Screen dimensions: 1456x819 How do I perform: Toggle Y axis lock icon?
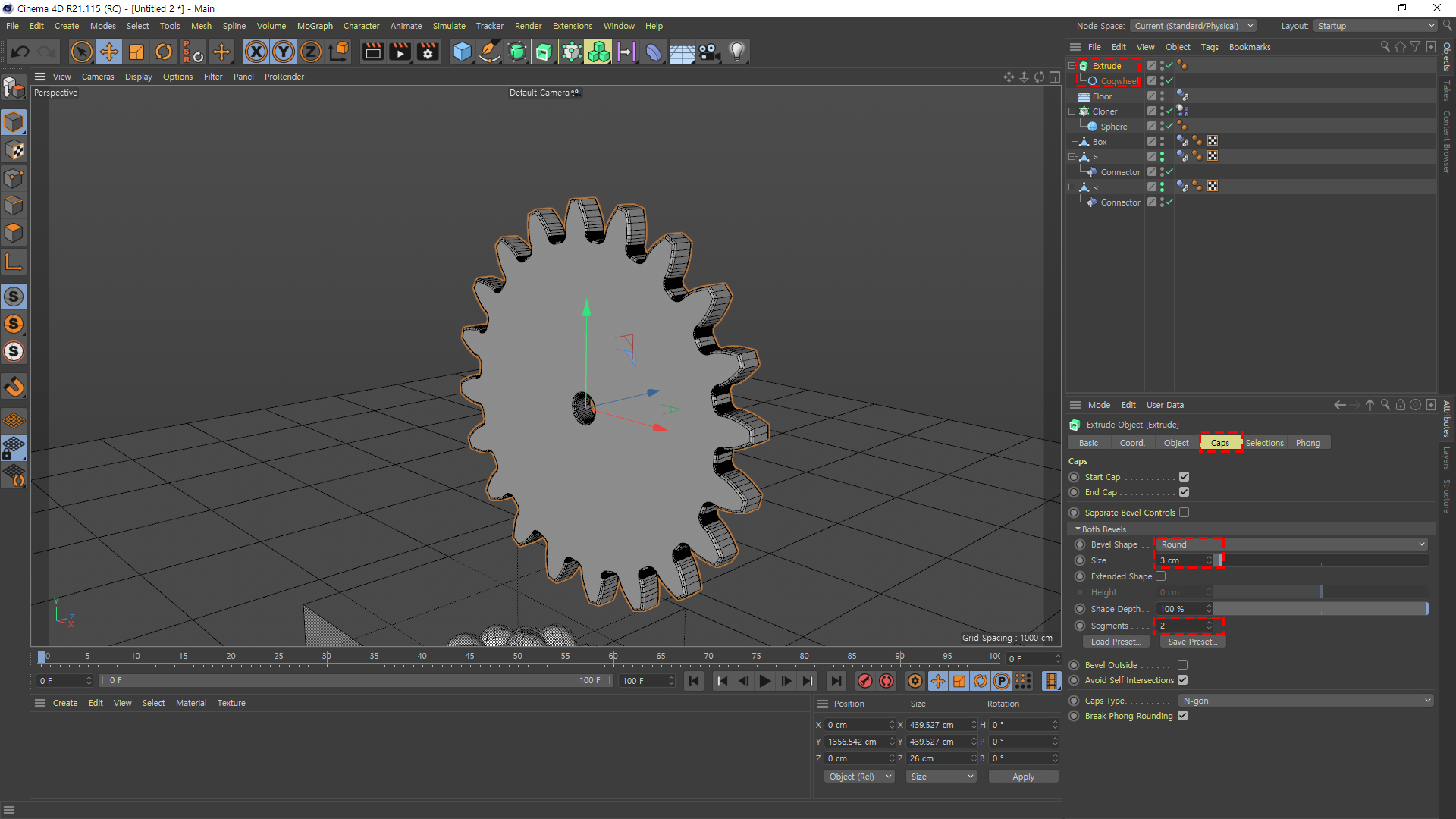pyautogui.click(x=284, y=52)
